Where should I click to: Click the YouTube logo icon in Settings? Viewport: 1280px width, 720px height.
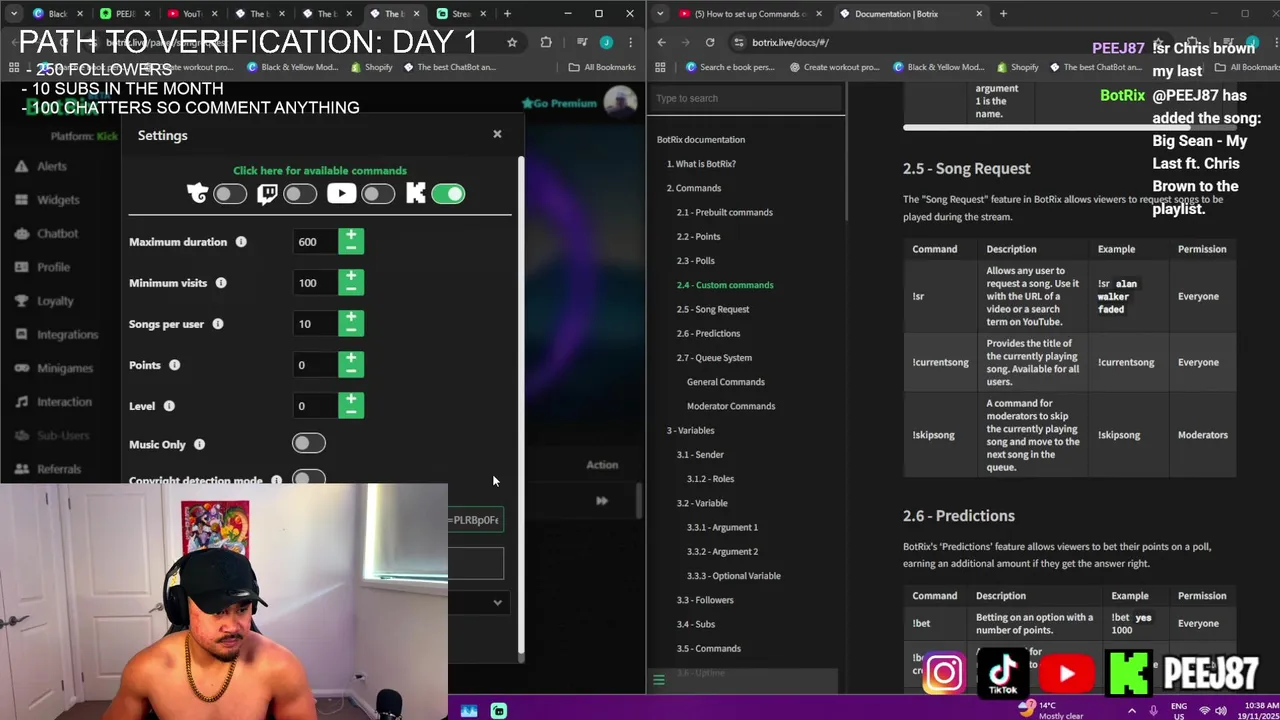(x=341, y=194)
